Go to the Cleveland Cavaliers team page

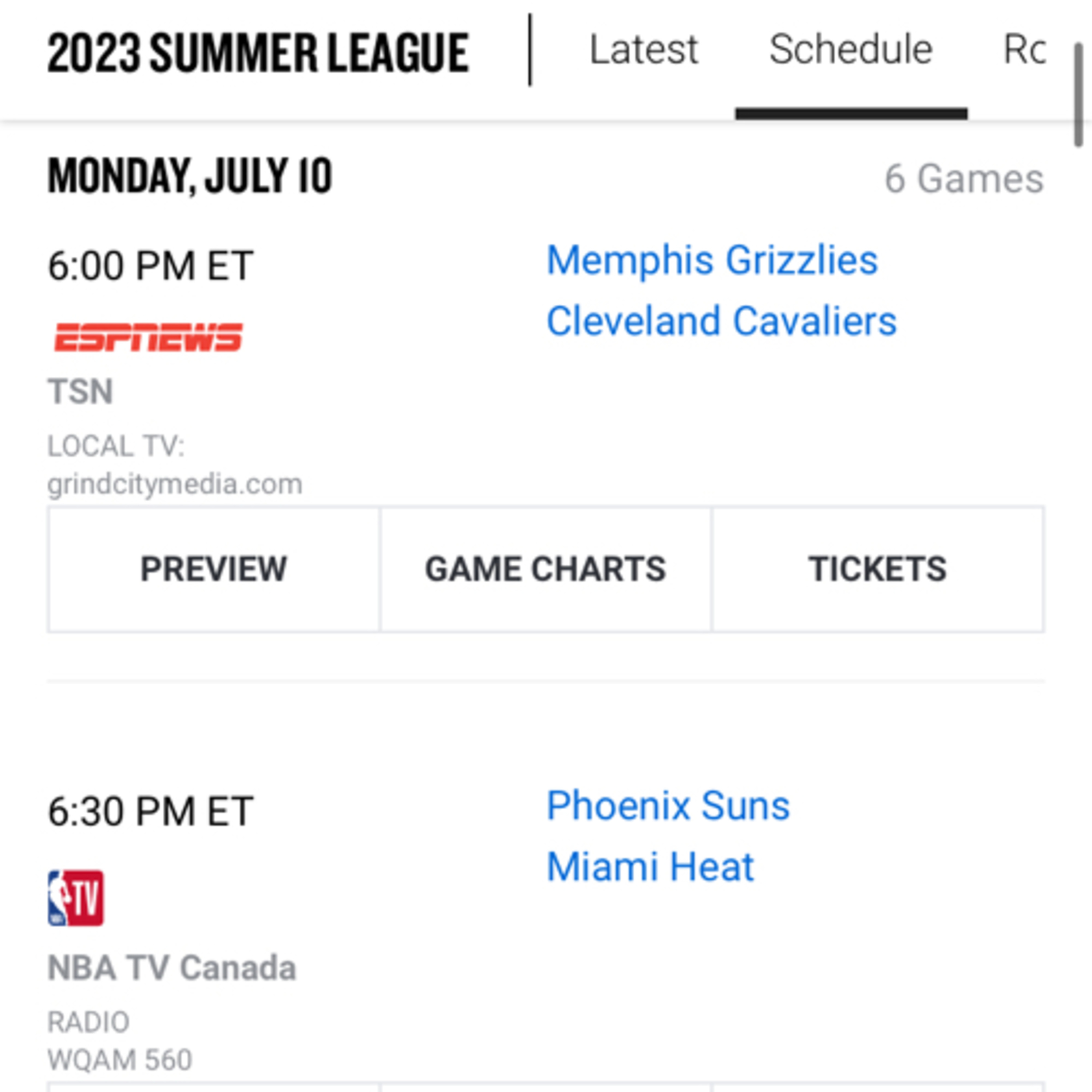tap(721, 321)
